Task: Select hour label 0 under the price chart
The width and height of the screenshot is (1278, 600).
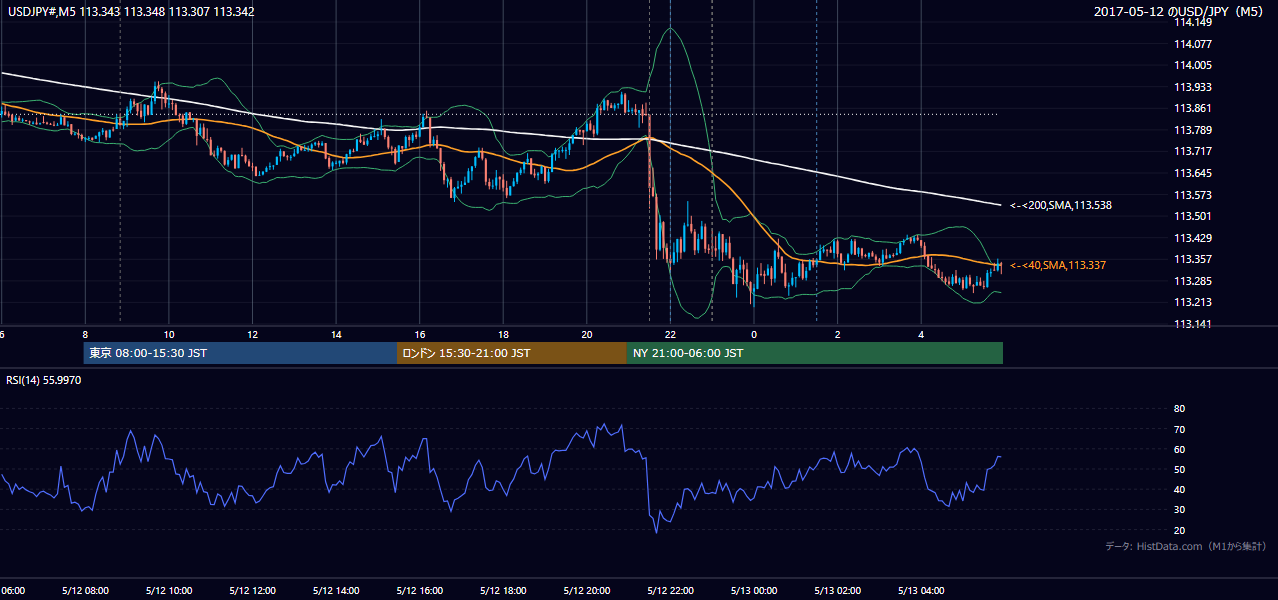Action: point(754,334)
